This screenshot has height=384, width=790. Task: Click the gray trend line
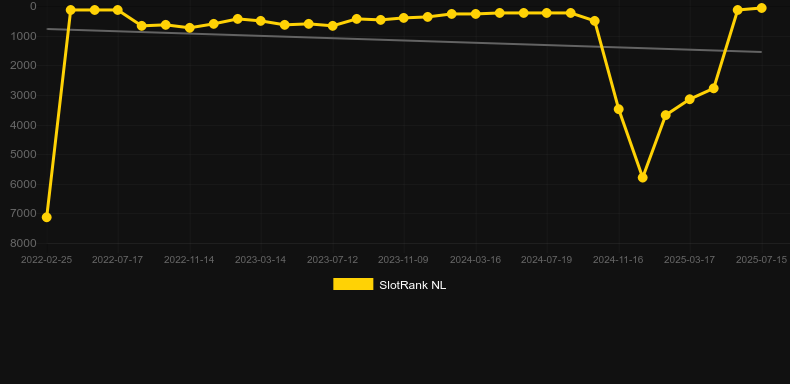pos(403,40)
